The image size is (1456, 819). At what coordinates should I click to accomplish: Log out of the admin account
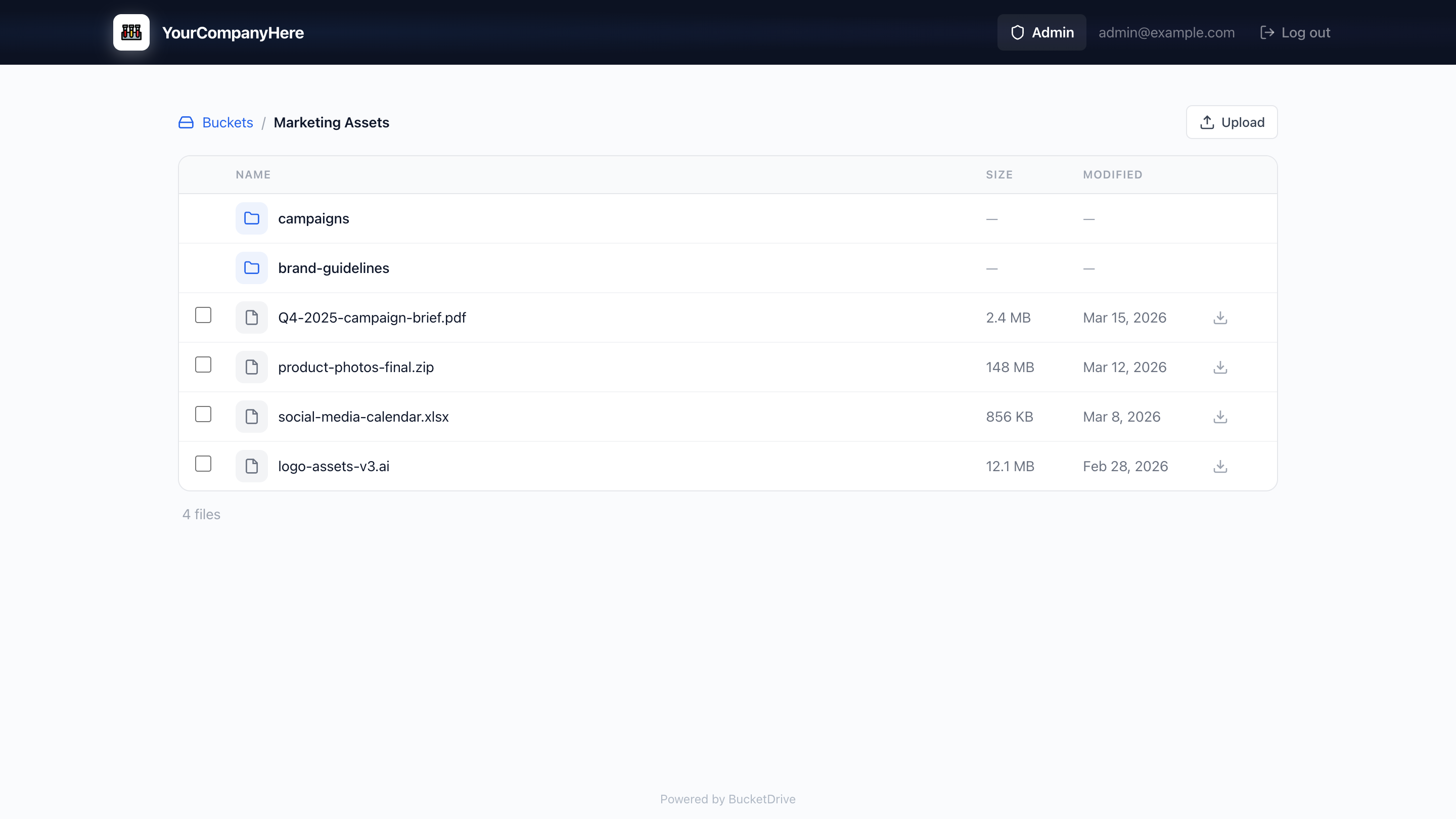tap(1295, 32)
